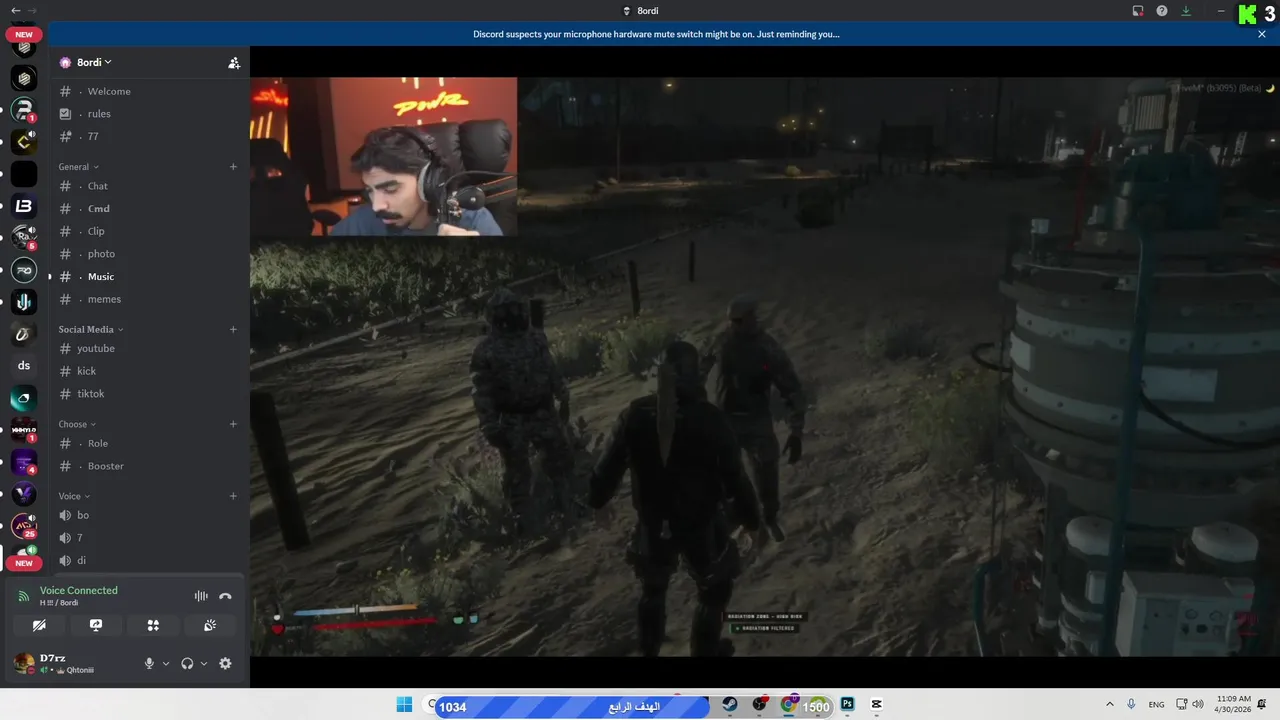1280x720 pixels.
Task: Collapse the General category
Action: pos(79,167)
